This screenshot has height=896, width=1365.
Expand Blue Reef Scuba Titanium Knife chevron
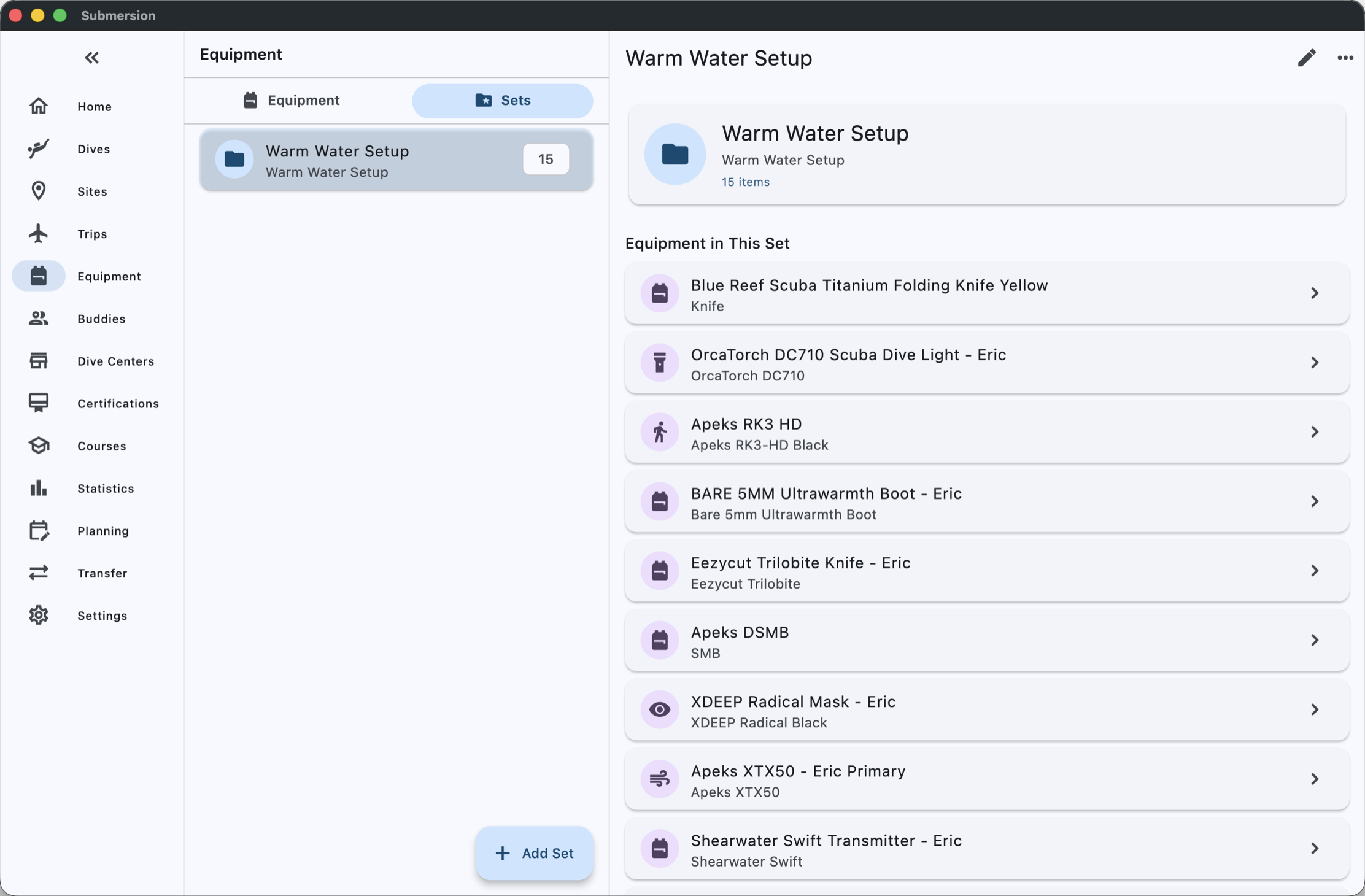[x=1315, y=293]
